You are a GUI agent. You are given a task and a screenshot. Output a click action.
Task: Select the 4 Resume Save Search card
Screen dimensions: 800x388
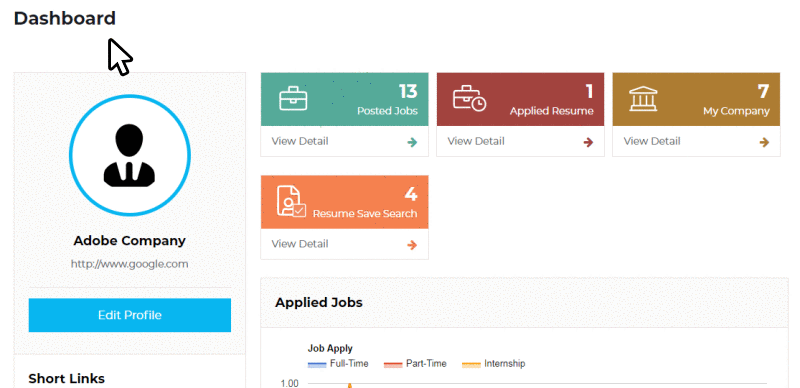coord(344,202)
